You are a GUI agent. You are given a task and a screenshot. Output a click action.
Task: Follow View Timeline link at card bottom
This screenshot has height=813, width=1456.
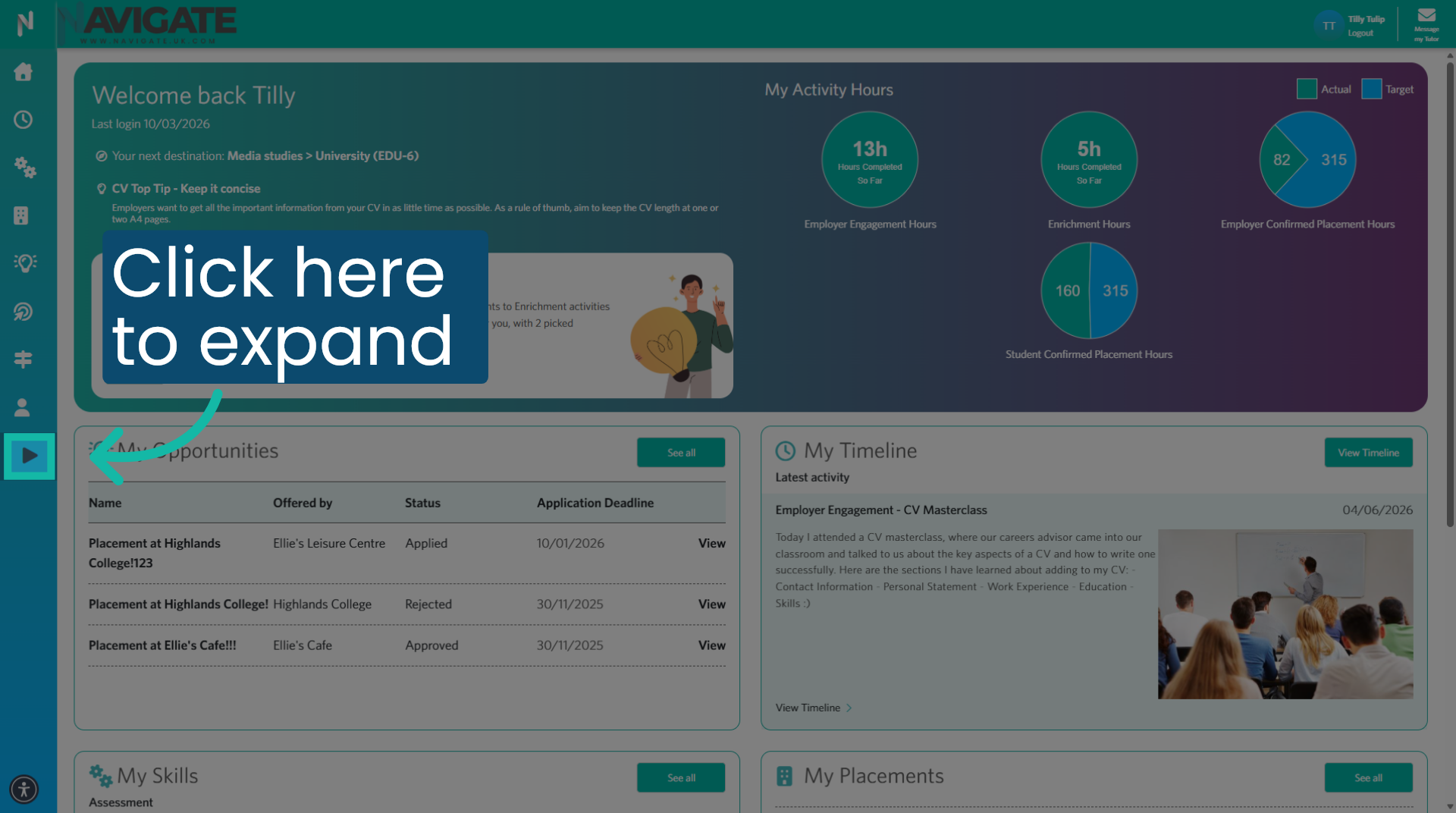[x=814, y=708]
